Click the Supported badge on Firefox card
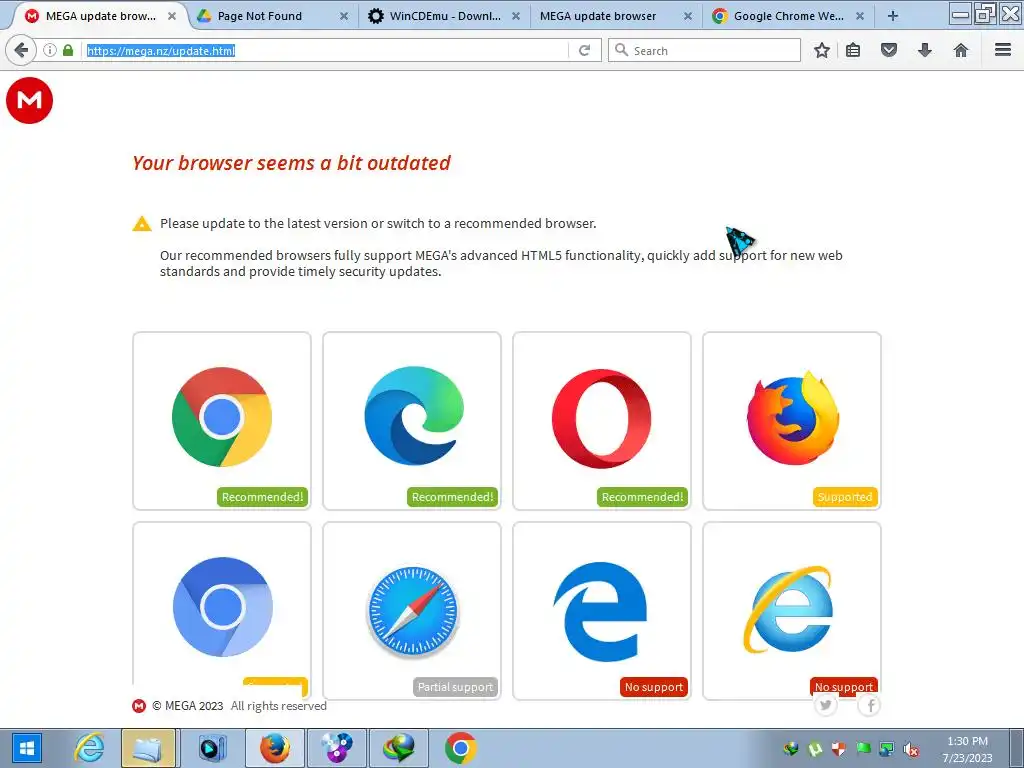The width and height of the screenshot is (1024, 768). 845,497
